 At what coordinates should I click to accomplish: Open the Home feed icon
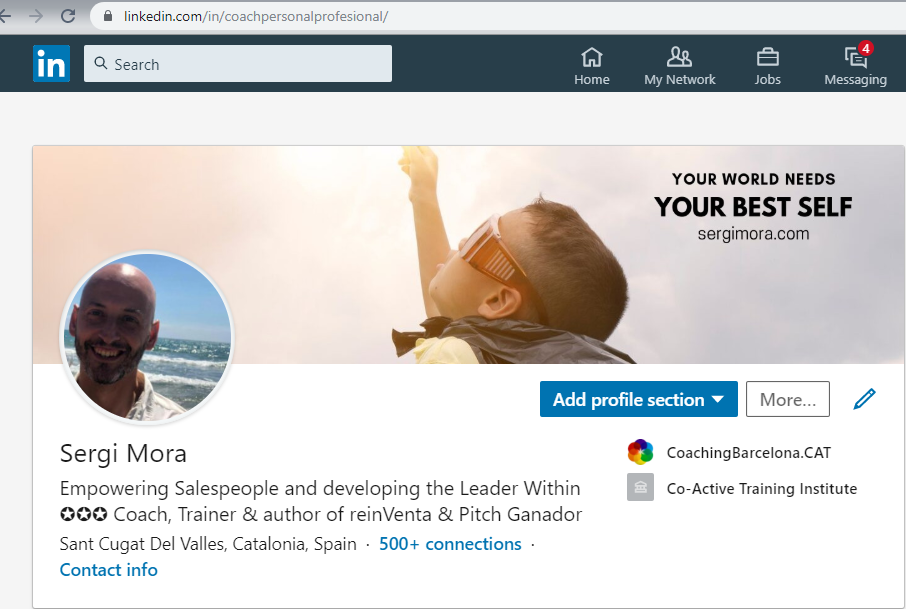pos(592,57)
